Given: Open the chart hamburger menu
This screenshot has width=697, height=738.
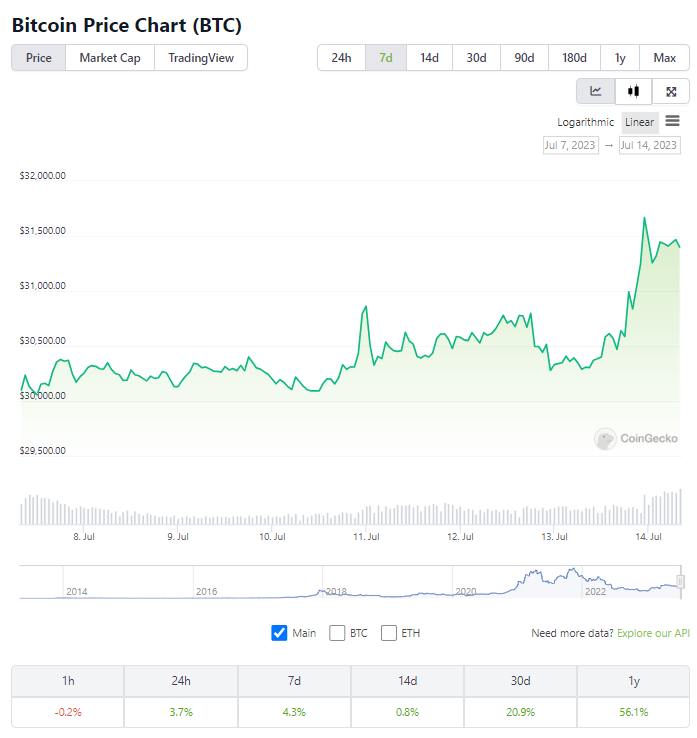Looking at the screenshot, I should [x=672, y=122].
